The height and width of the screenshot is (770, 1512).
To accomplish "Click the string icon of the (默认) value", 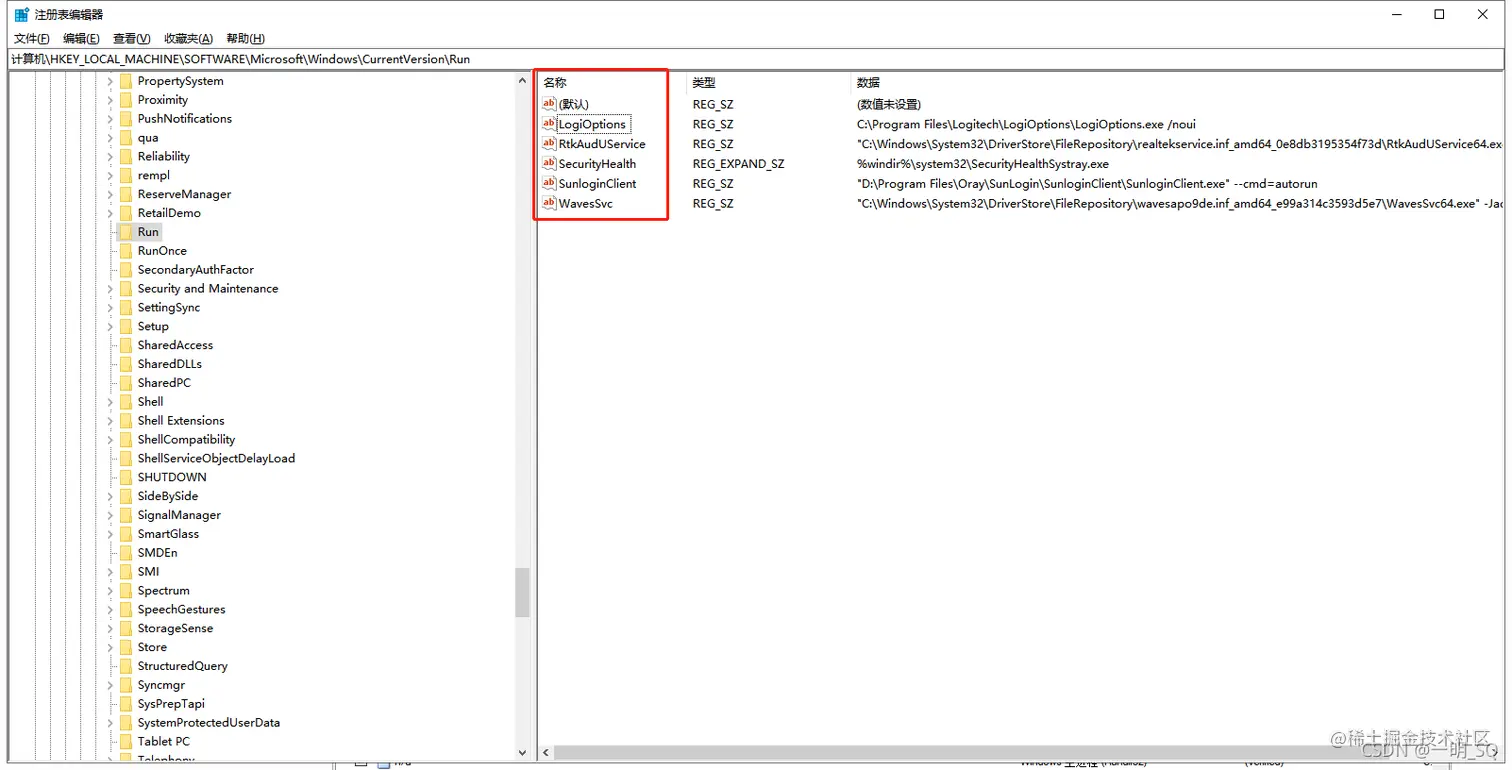I will pyautogui.click(x=549, y=104).
